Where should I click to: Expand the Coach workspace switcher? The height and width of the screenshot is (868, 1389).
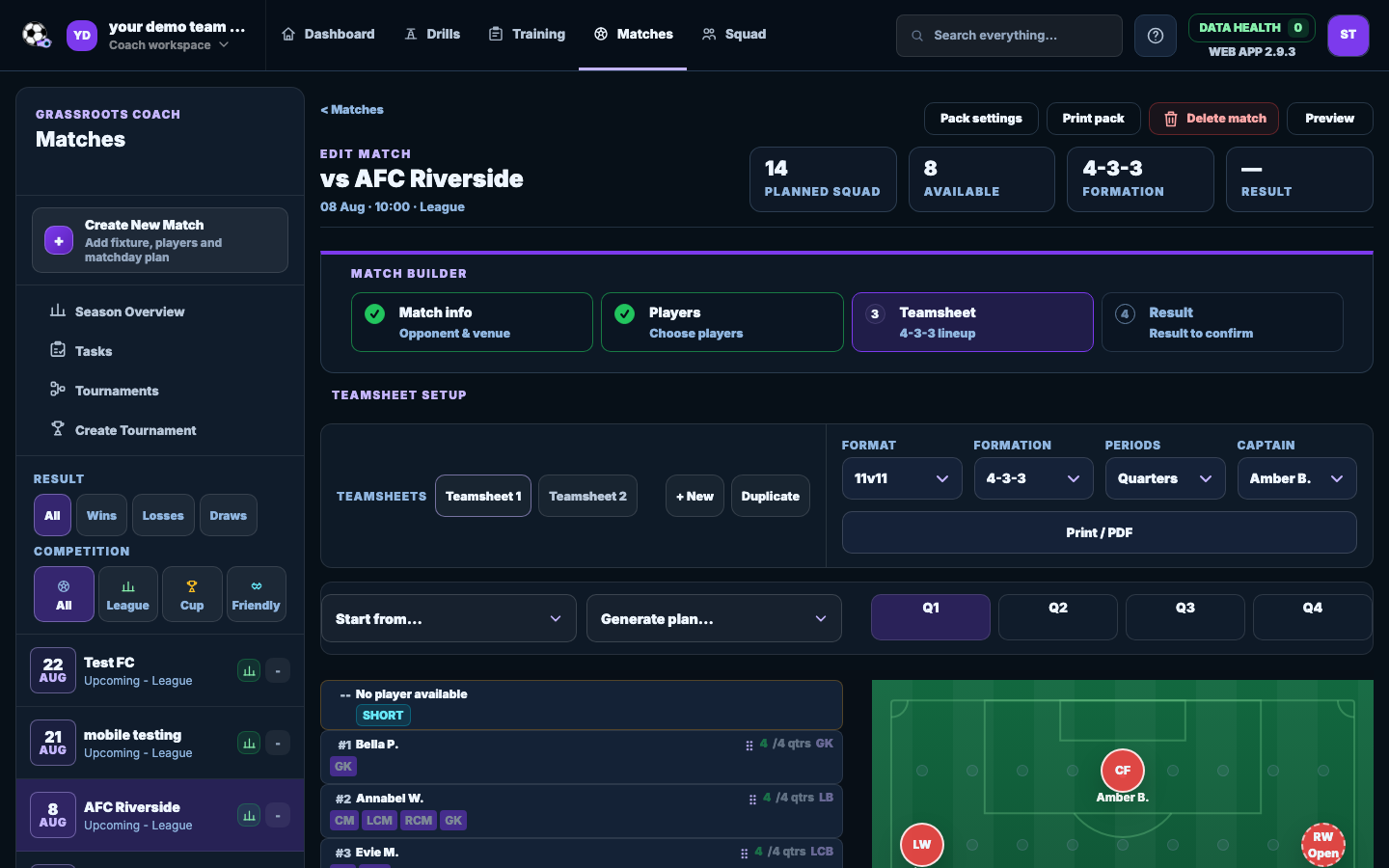coord(169,44)
